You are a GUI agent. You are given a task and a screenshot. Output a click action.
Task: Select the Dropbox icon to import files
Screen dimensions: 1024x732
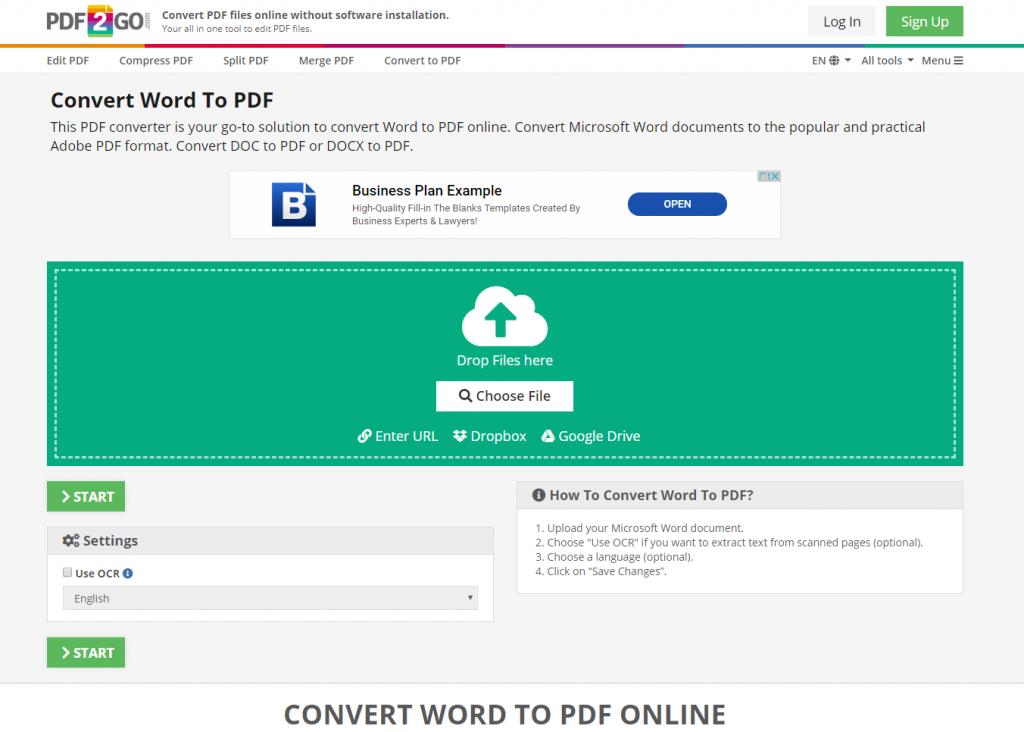click(460, 436)
